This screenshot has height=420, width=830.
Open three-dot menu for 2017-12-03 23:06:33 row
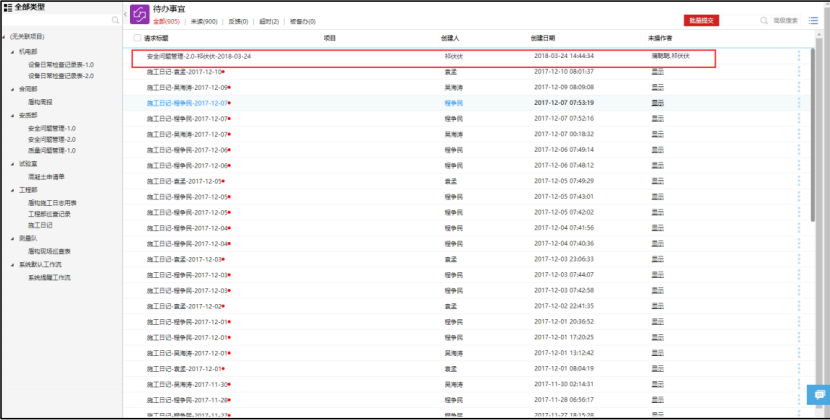799,260
